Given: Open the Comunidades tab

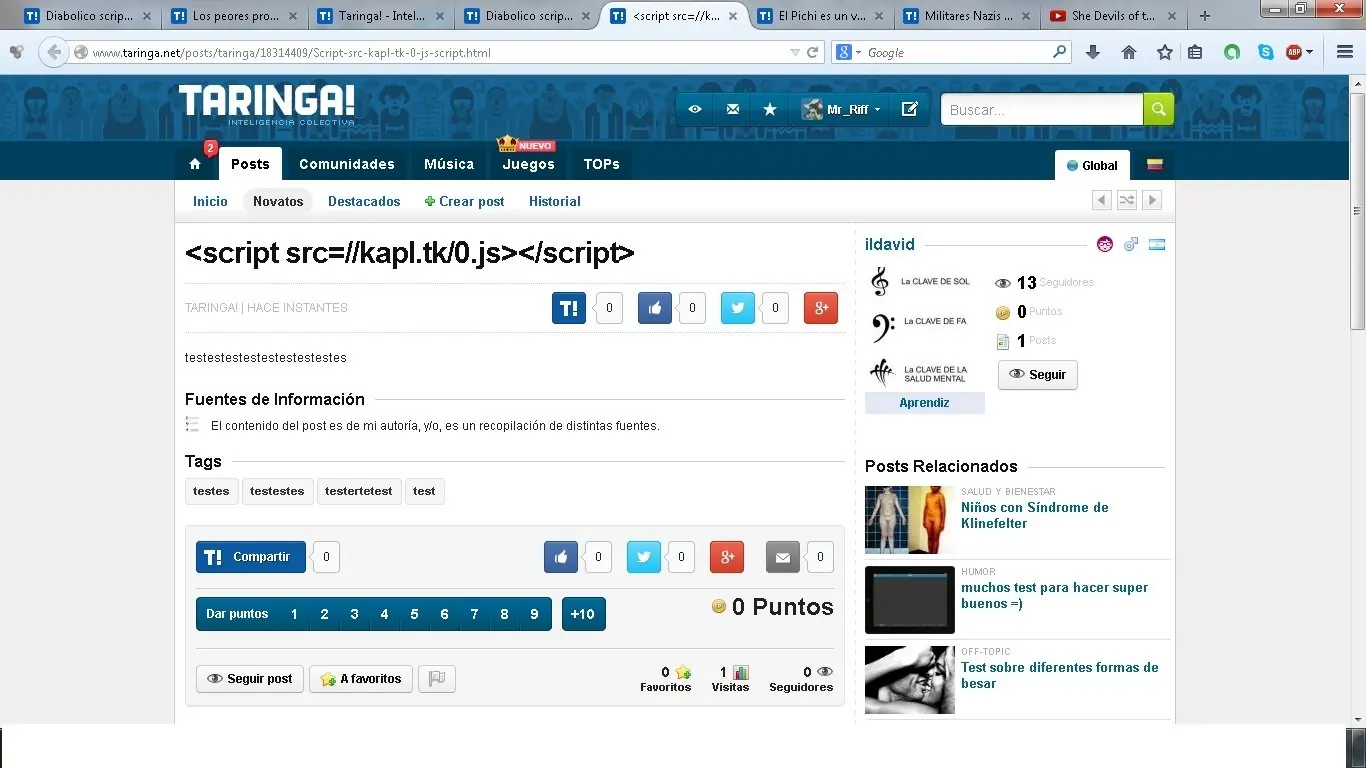Looking at the screenshot, I should [x=347, y=164].
